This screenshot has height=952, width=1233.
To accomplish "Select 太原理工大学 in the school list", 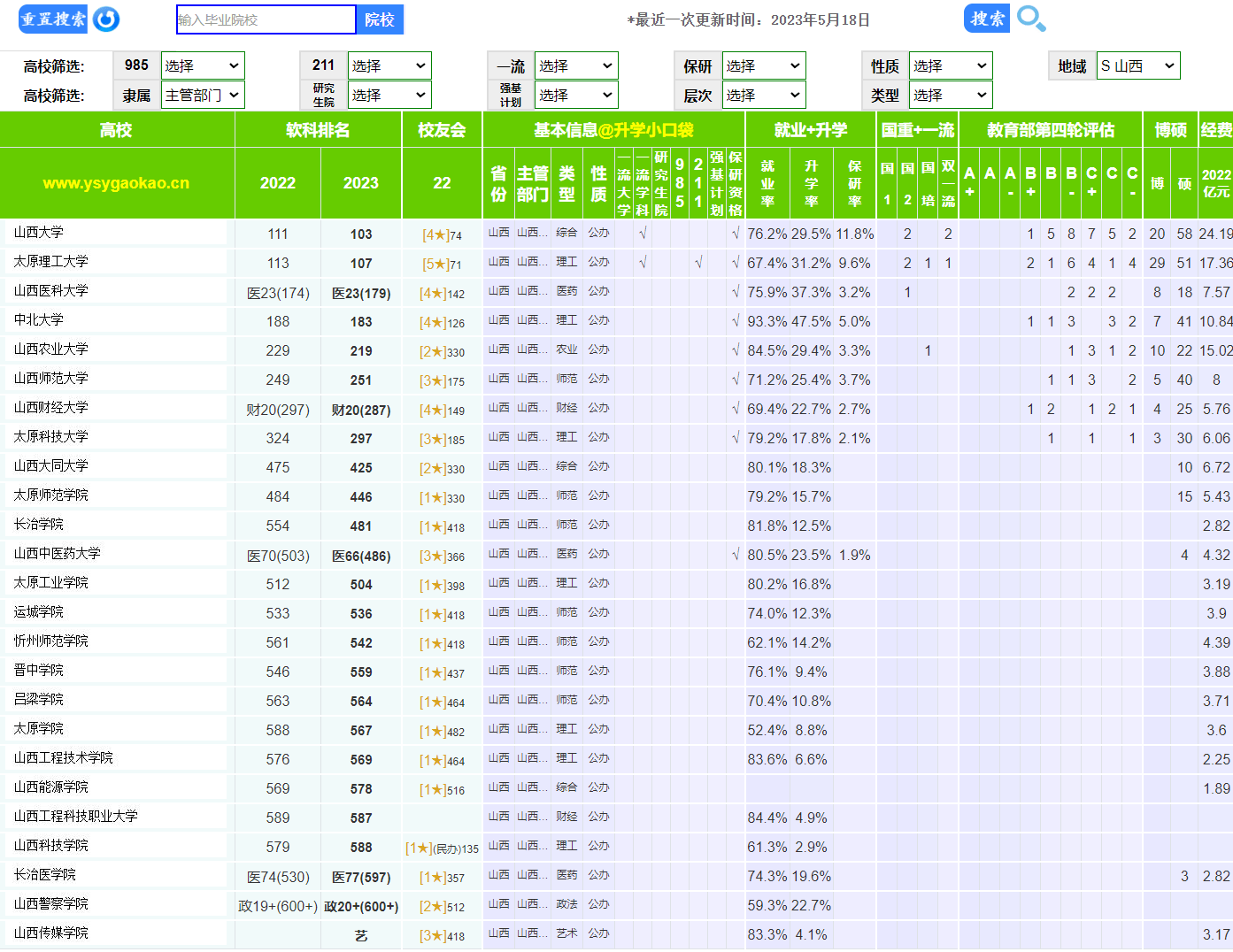I will pos(51,262).
